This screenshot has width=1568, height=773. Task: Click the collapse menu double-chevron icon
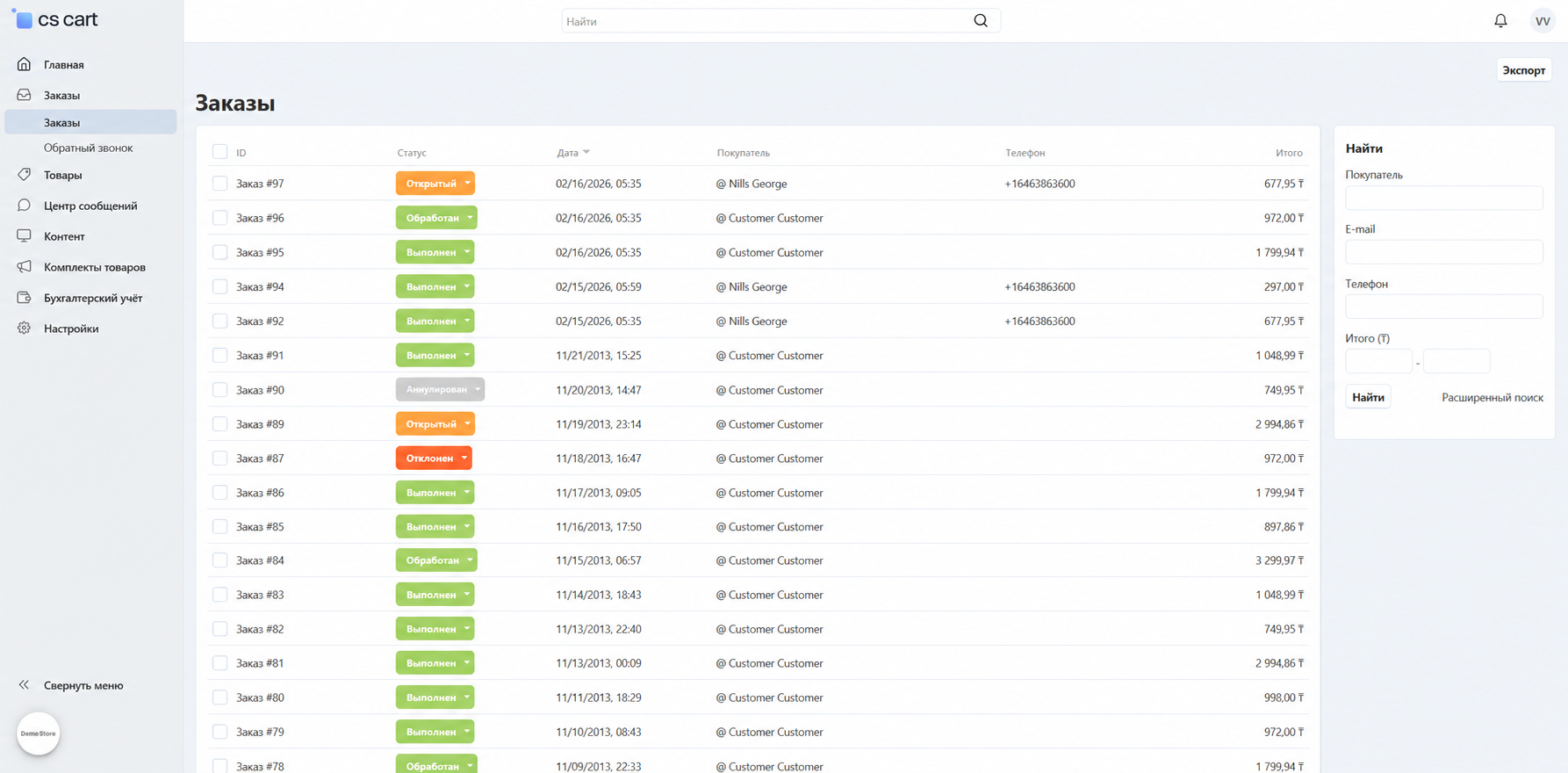pos(24,685)
